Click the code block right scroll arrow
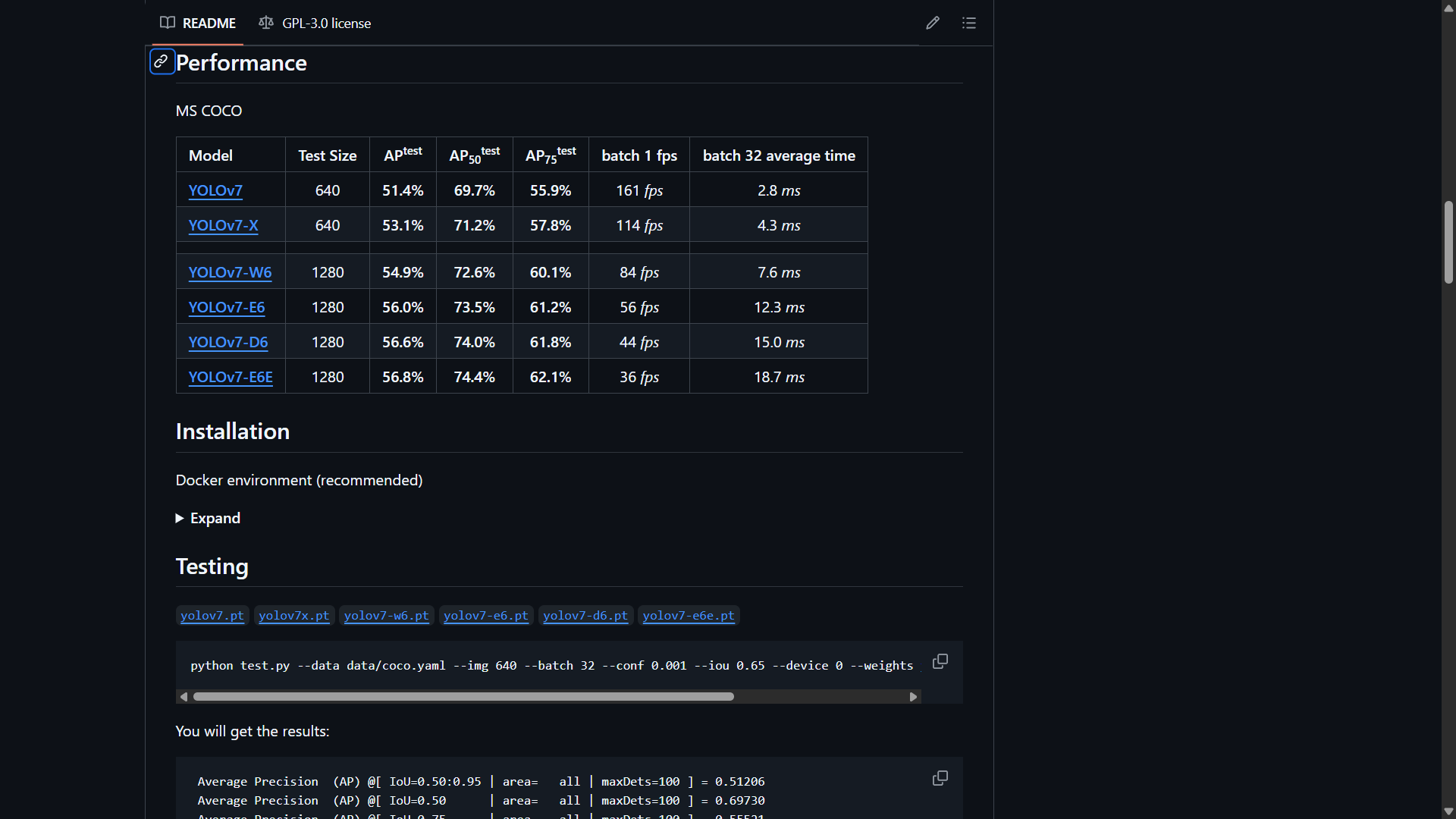 pos(913,696)
